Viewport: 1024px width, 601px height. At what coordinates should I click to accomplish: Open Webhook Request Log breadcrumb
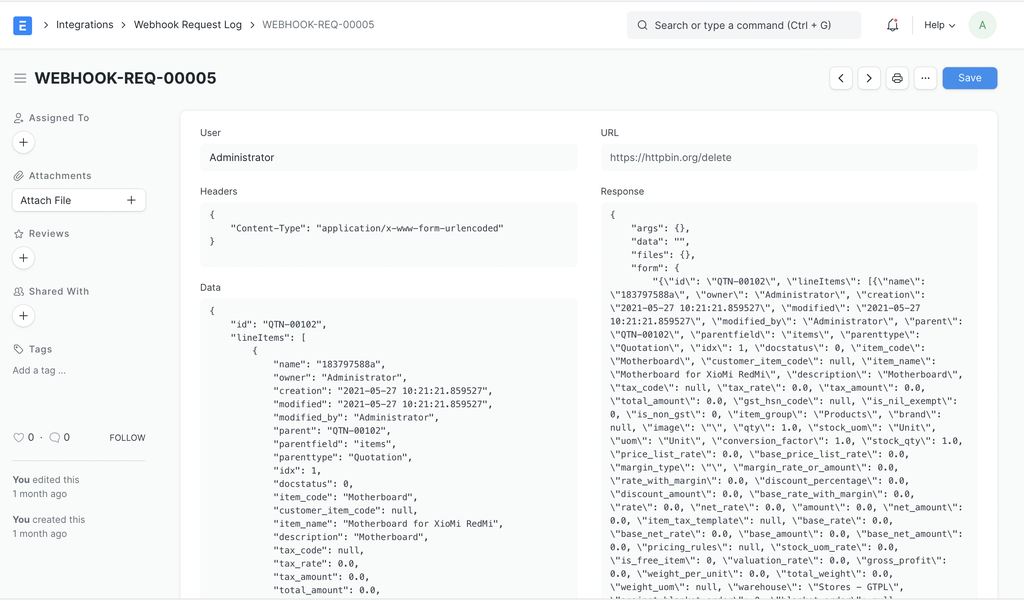[x=188, y=25]
